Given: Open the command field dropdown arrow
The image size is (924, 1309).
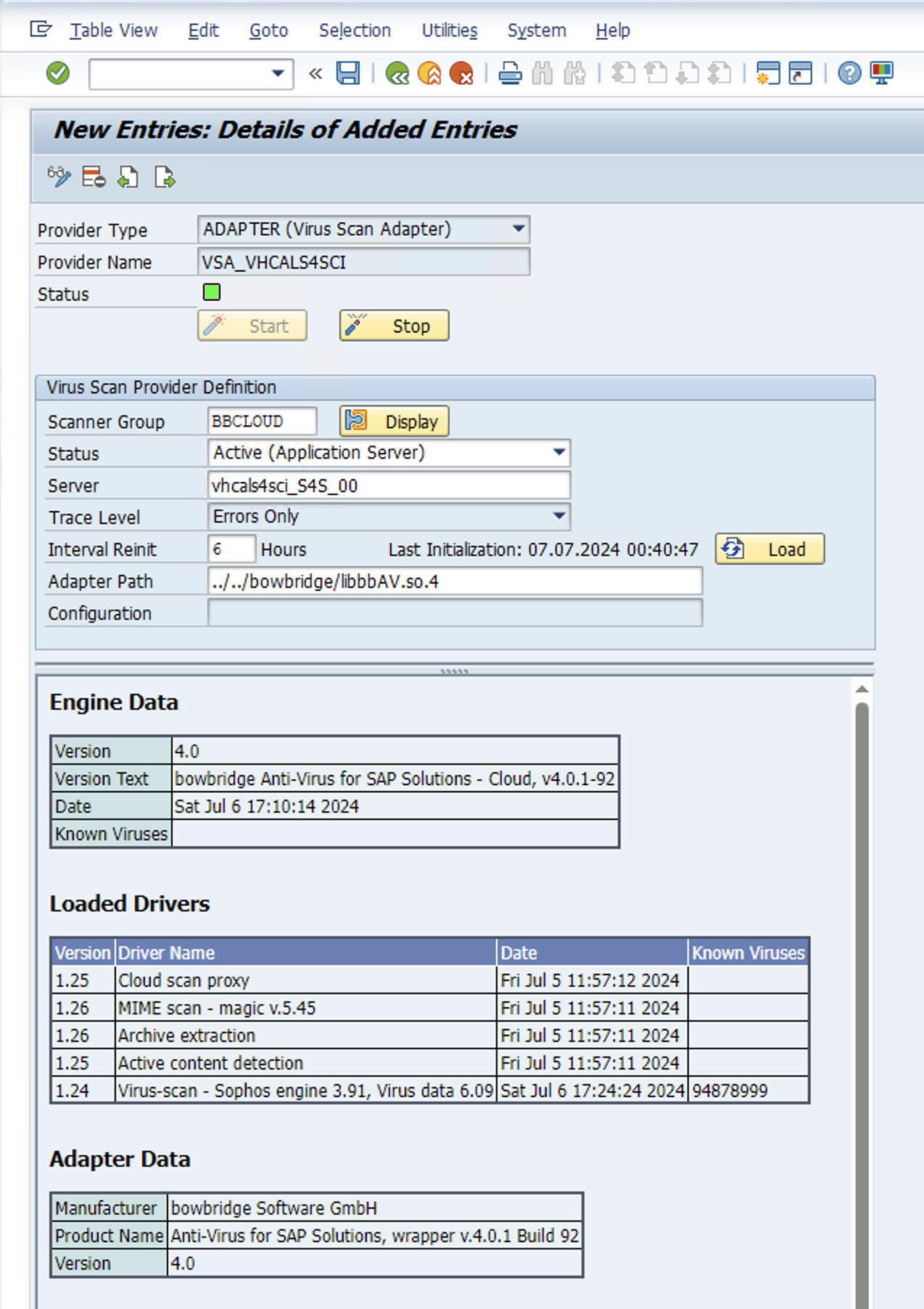Looking at the screenshot, I should point(277,73).
